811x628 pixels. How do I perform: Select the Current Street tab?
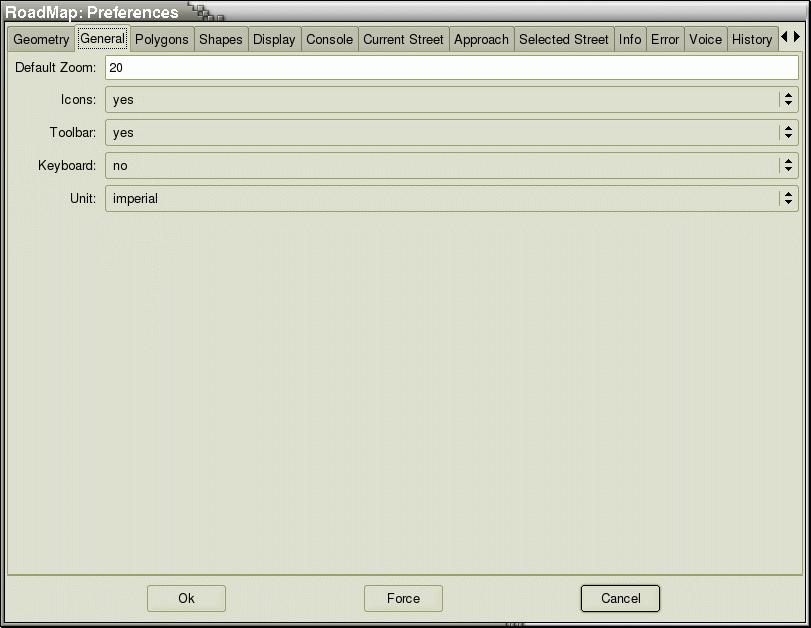tap(403, 40)
